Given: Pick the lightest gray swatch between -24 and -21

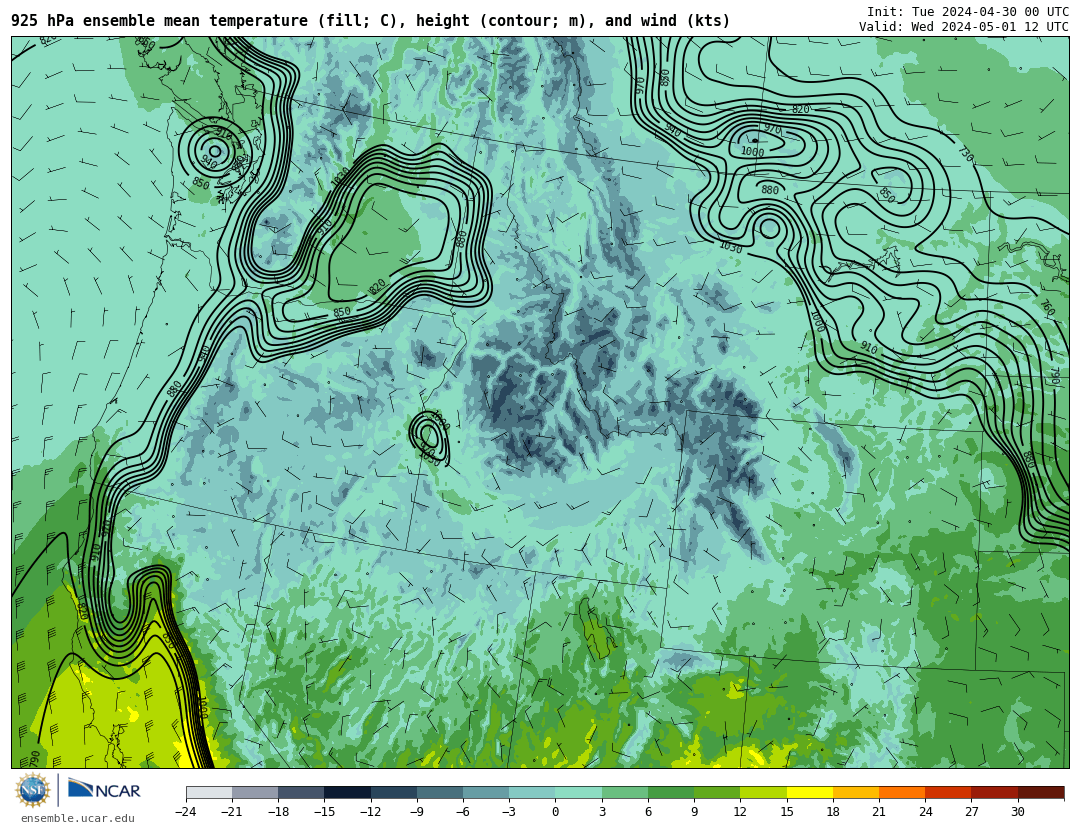Looking at the screenshot, I should [209, 792].
